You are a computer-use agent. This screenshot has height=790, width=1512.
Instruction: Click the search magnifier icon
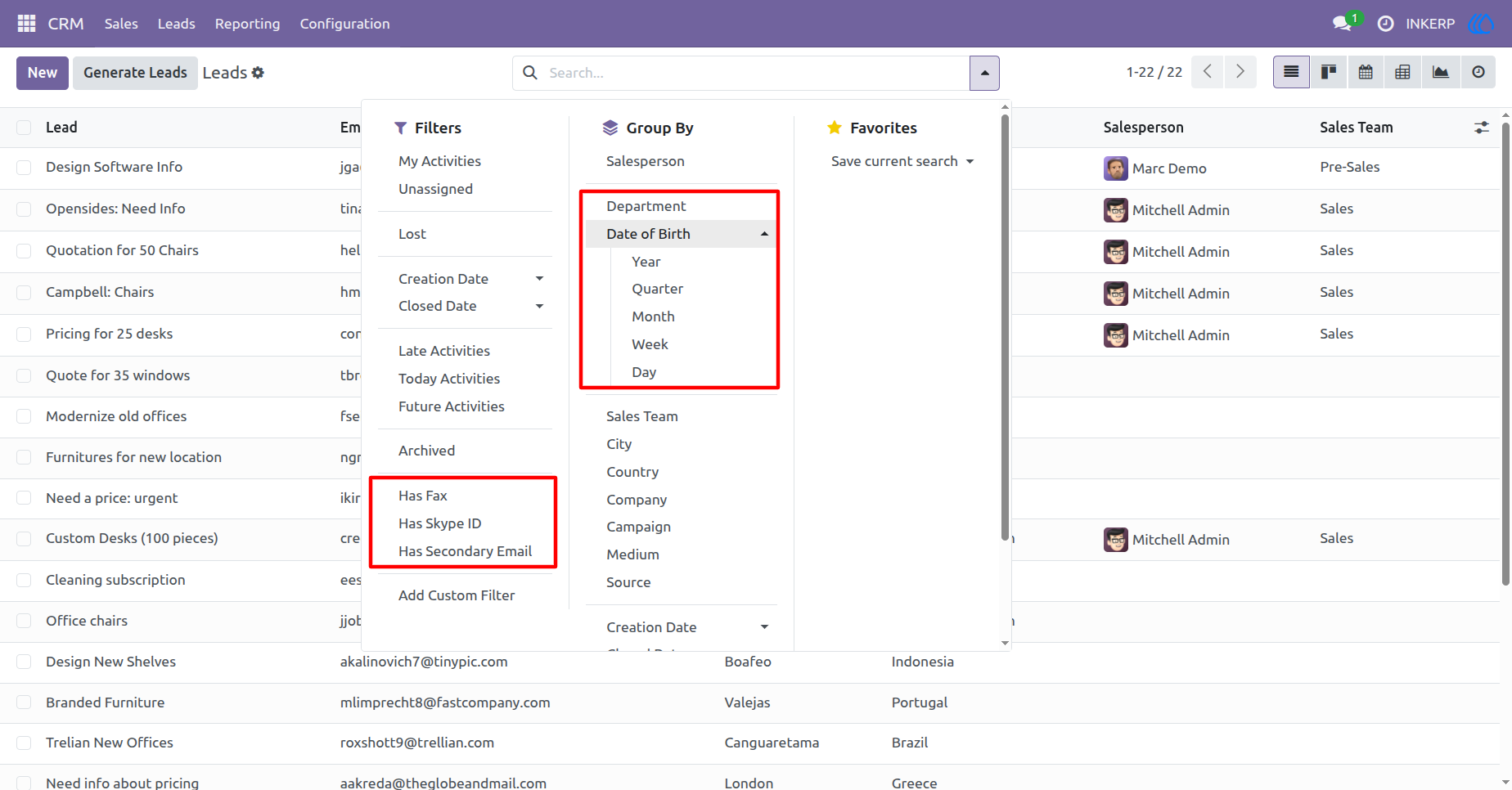[x=530, y=73]
